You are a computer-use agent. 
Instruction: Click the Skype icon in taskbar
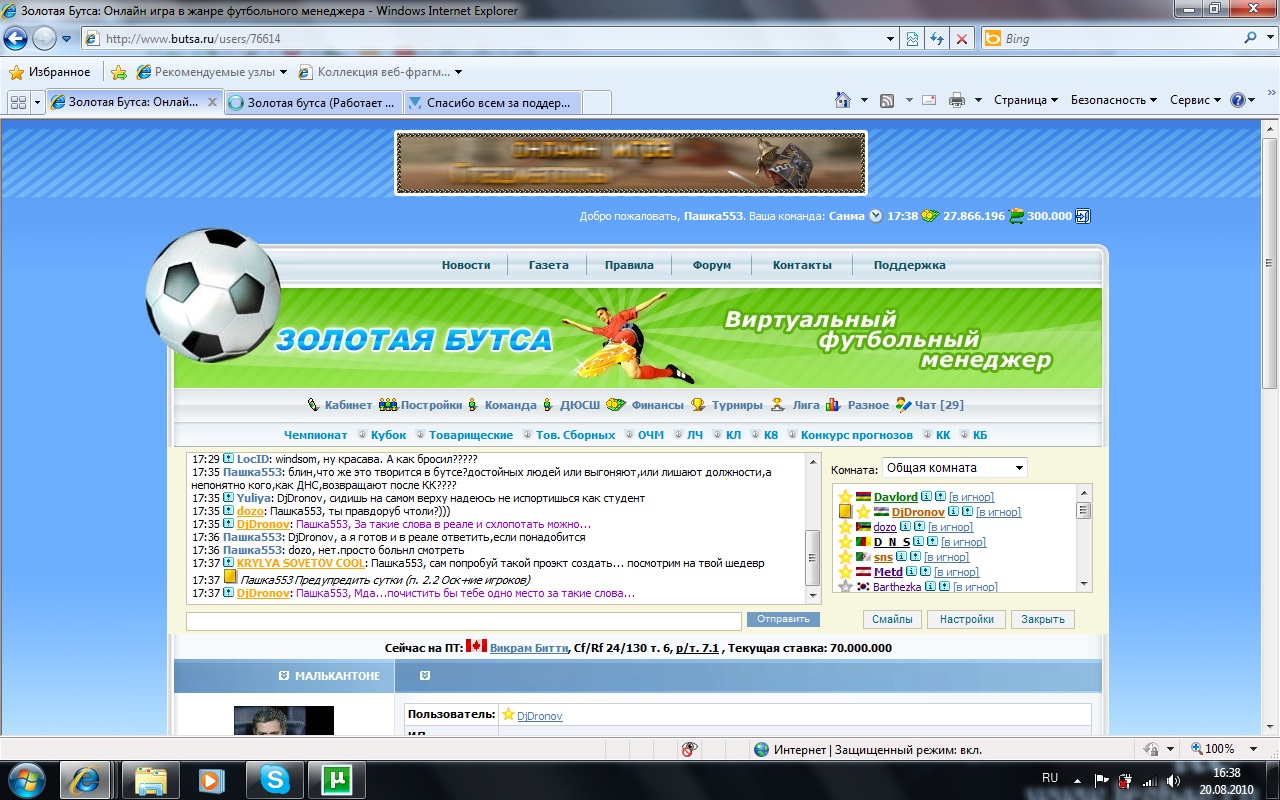(275, 779)
